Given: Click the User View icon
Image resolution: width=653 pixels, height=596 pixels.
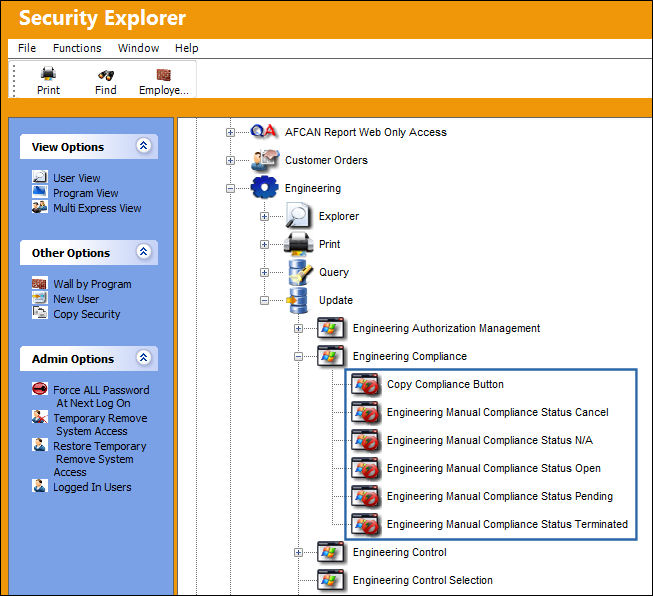Looking at the screenshot, I should 40,177.
